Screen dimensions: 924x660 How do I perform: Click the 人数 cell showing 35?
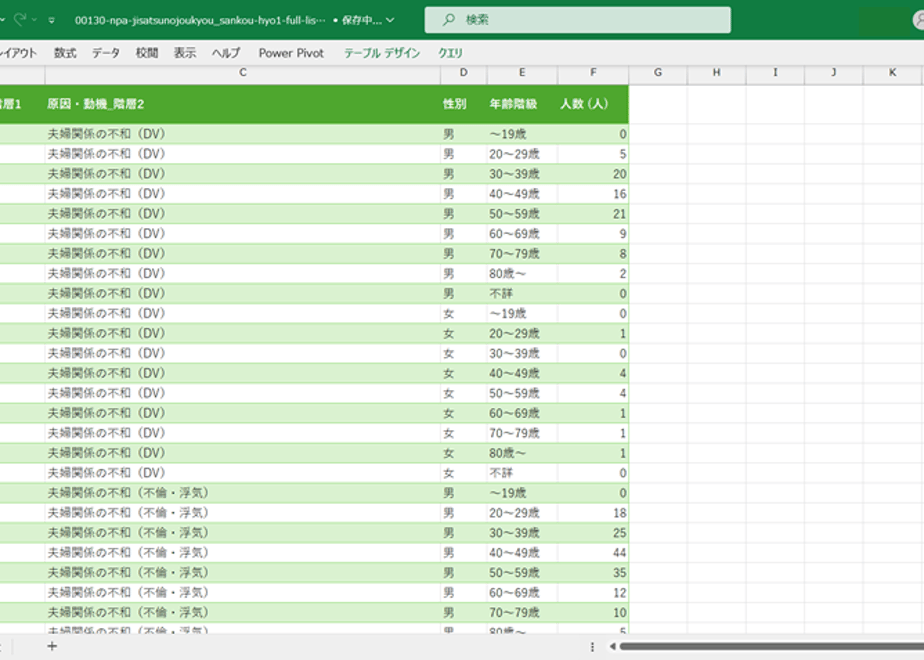(x=593, y=573)
